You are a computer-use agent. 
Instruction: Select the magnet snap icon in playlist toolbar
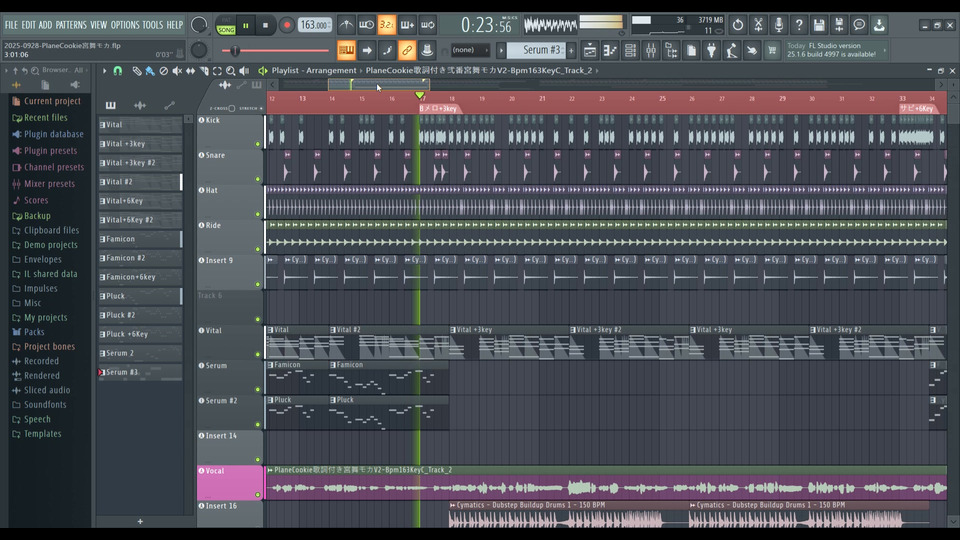tap(118, 71)
